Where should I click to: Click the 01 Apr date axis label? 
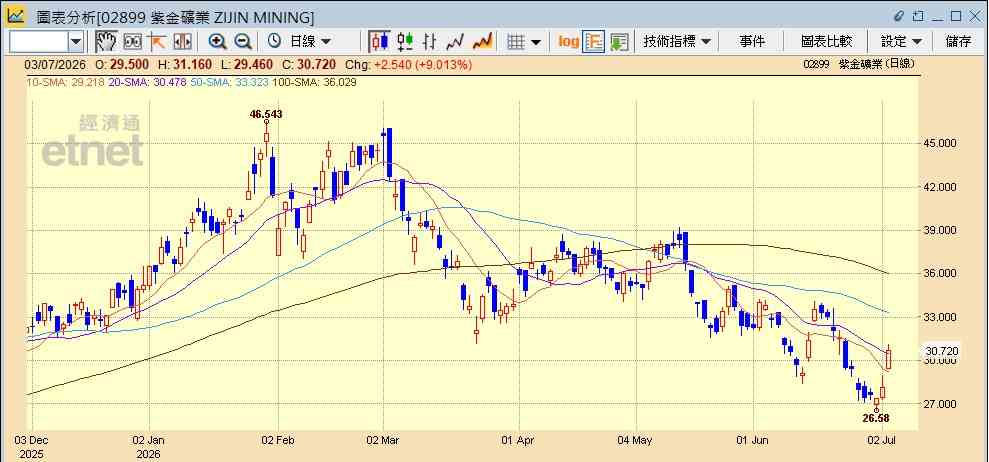point(519,441)
